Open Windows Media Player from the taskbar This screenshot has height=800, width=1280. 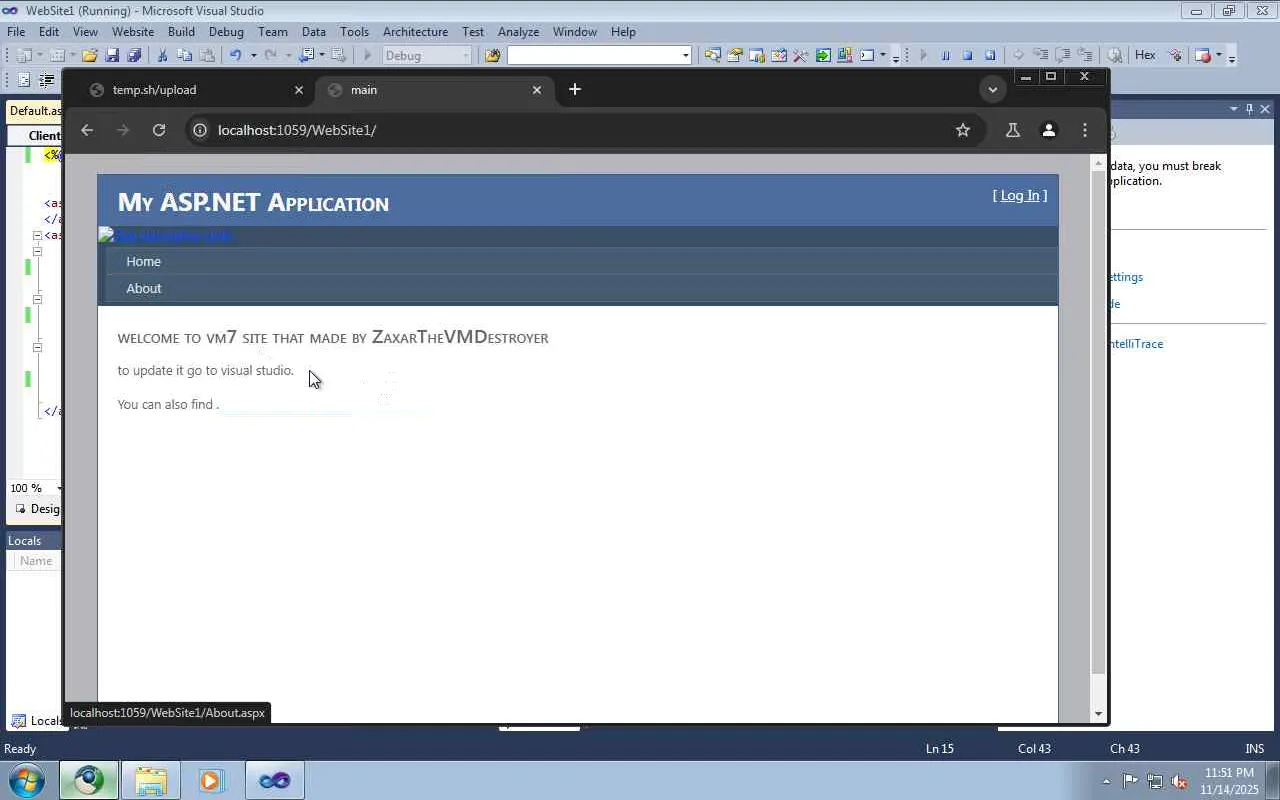click(x=211, y=781)
